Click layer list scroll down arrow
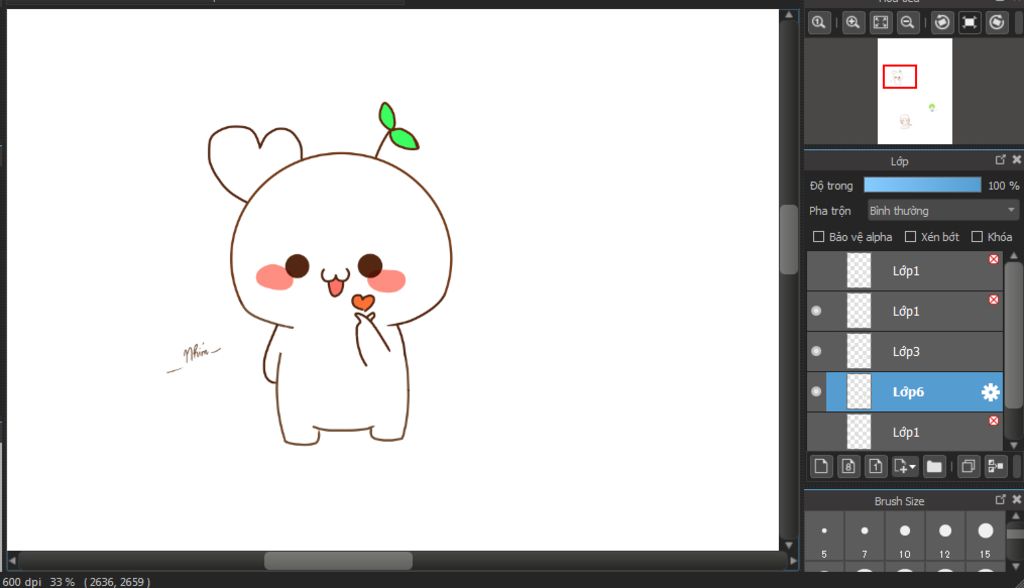The height and width of the screenshot is (588, 1024). [x=1014, y=446]
